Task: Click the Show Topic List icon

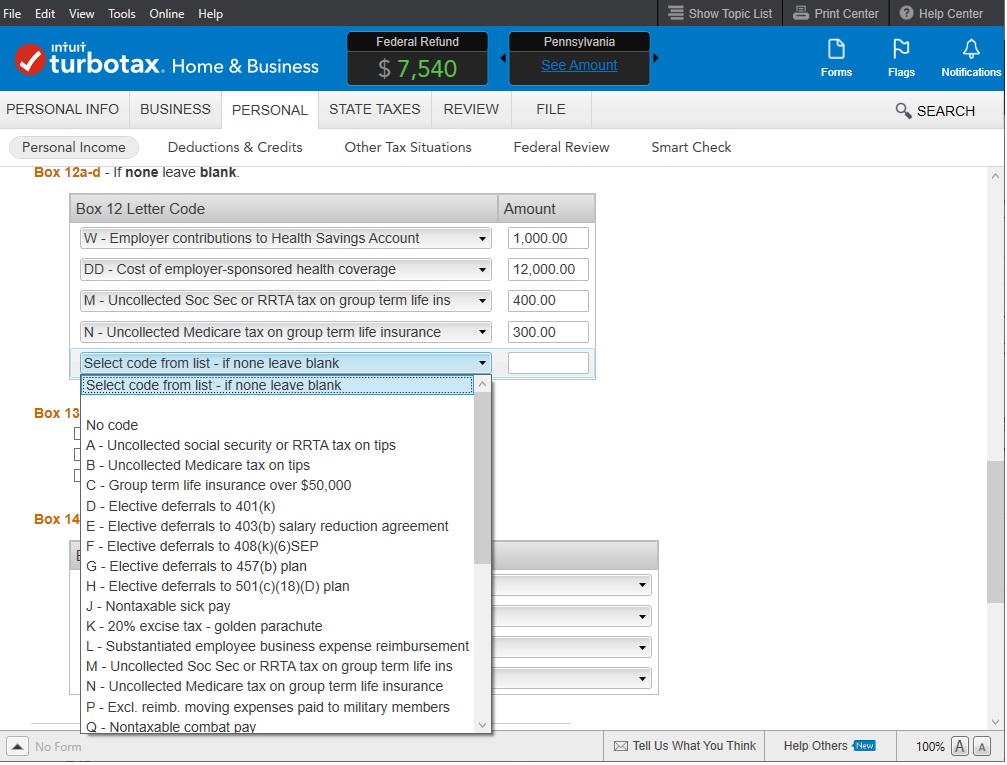Action: click(x=676, y=13)
